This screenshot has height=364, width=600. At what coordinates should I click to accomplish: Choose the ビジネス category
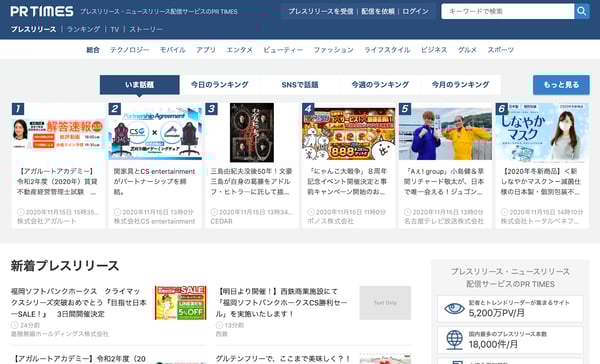point(434,50)
